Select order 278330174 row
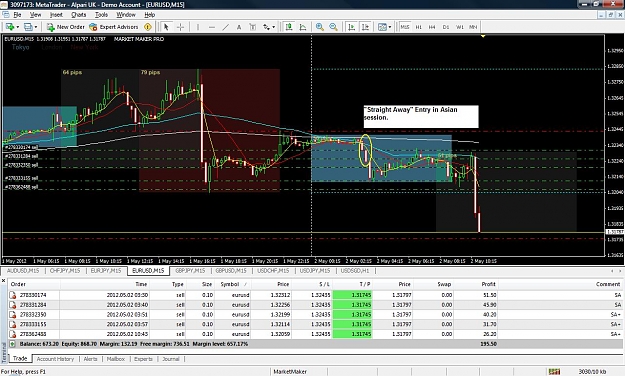 pos(314,295)
